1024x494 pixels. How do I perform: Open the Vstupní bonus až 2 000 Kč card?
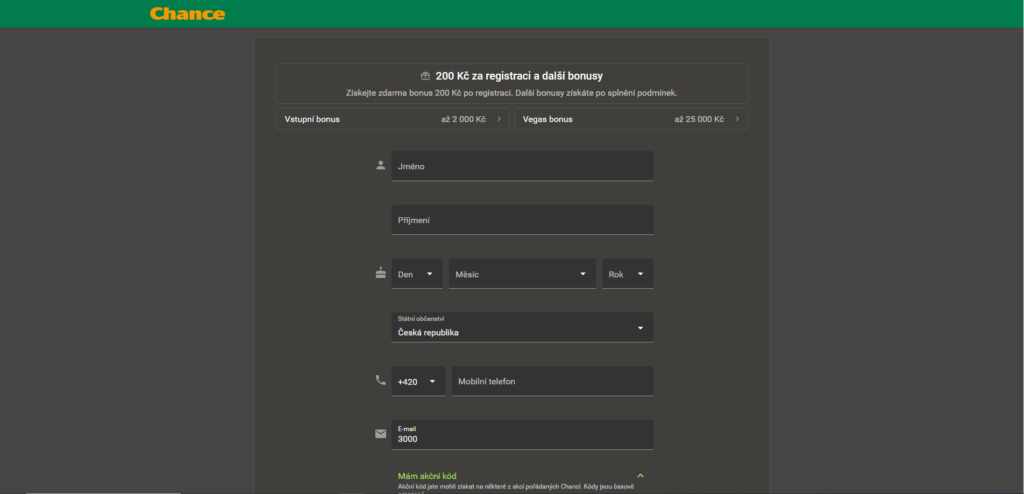tap(392, 119)
